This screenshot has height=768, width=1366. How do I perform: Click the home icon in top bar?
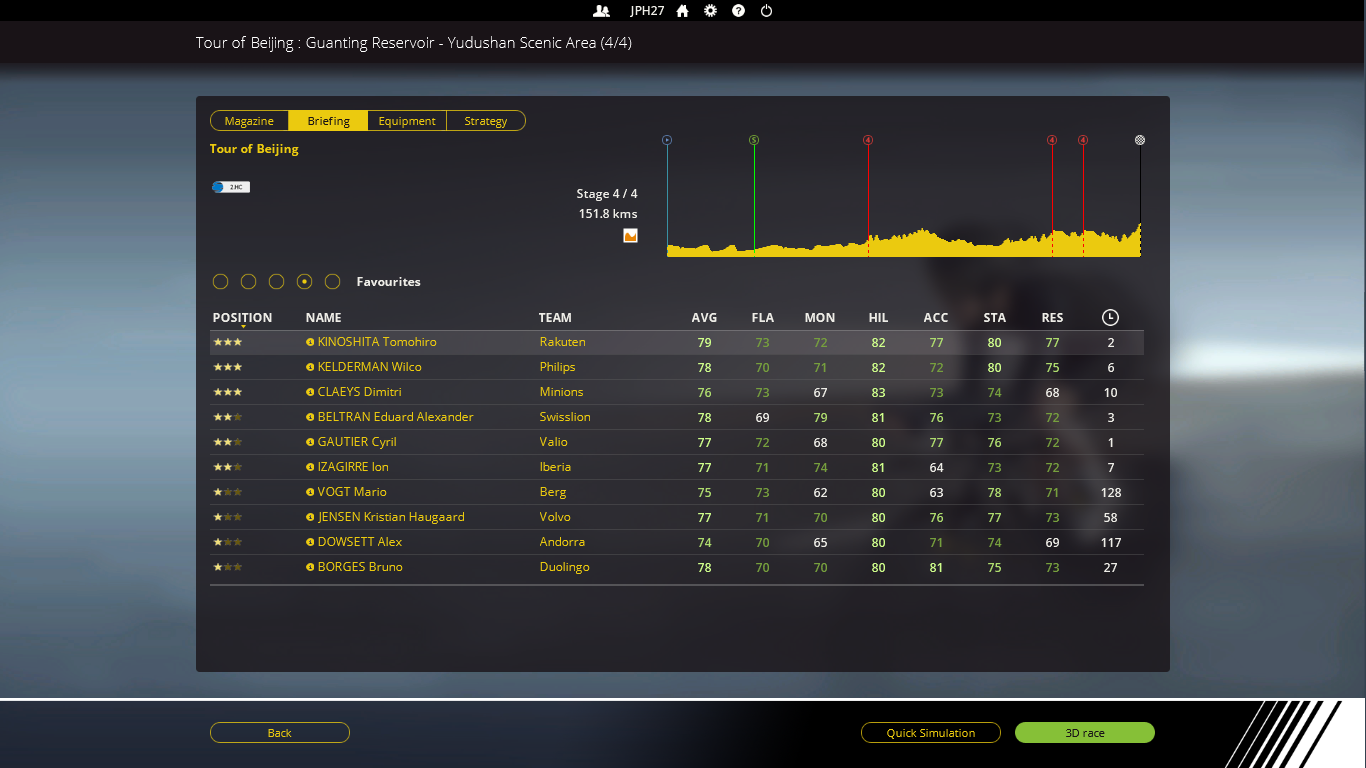click(x=682, y=11)
